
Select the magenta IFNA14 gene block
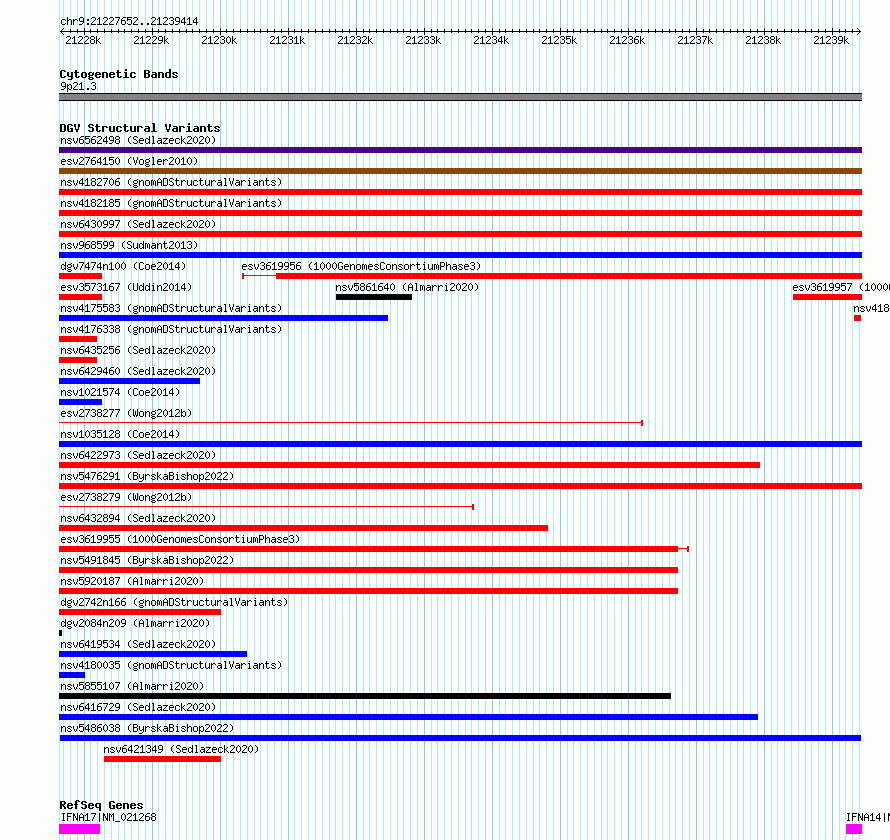coord(854,829)
